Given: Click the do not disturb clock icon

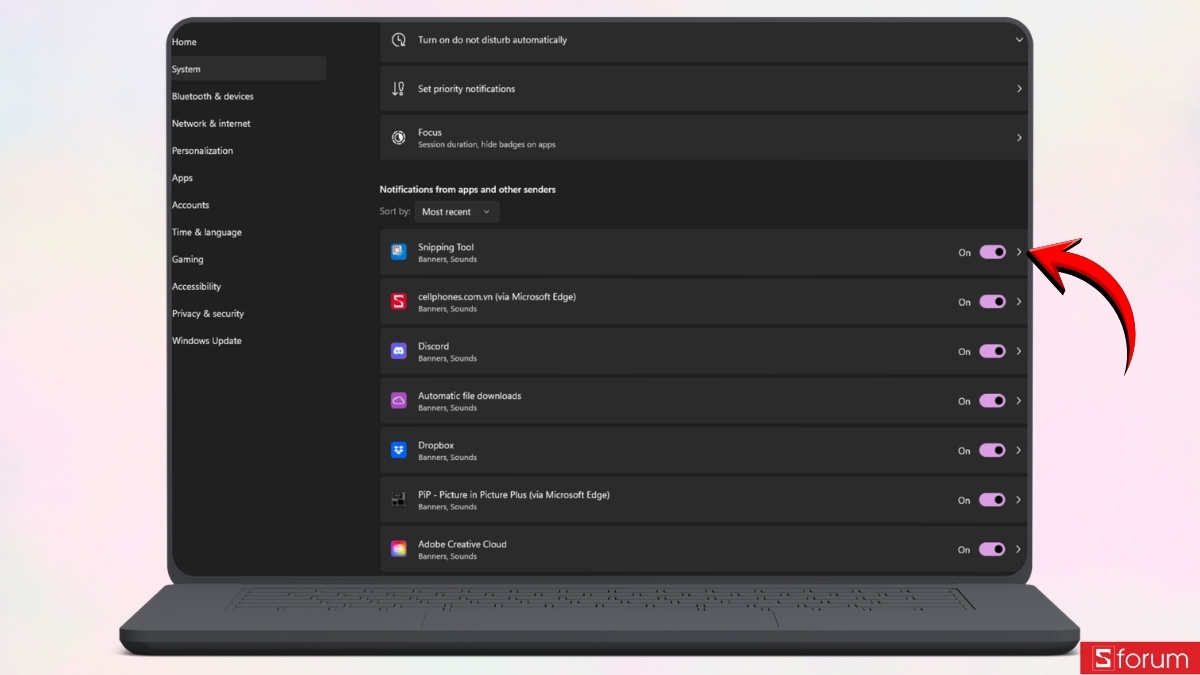Looking at the screenshot, I should click(398, 40).
